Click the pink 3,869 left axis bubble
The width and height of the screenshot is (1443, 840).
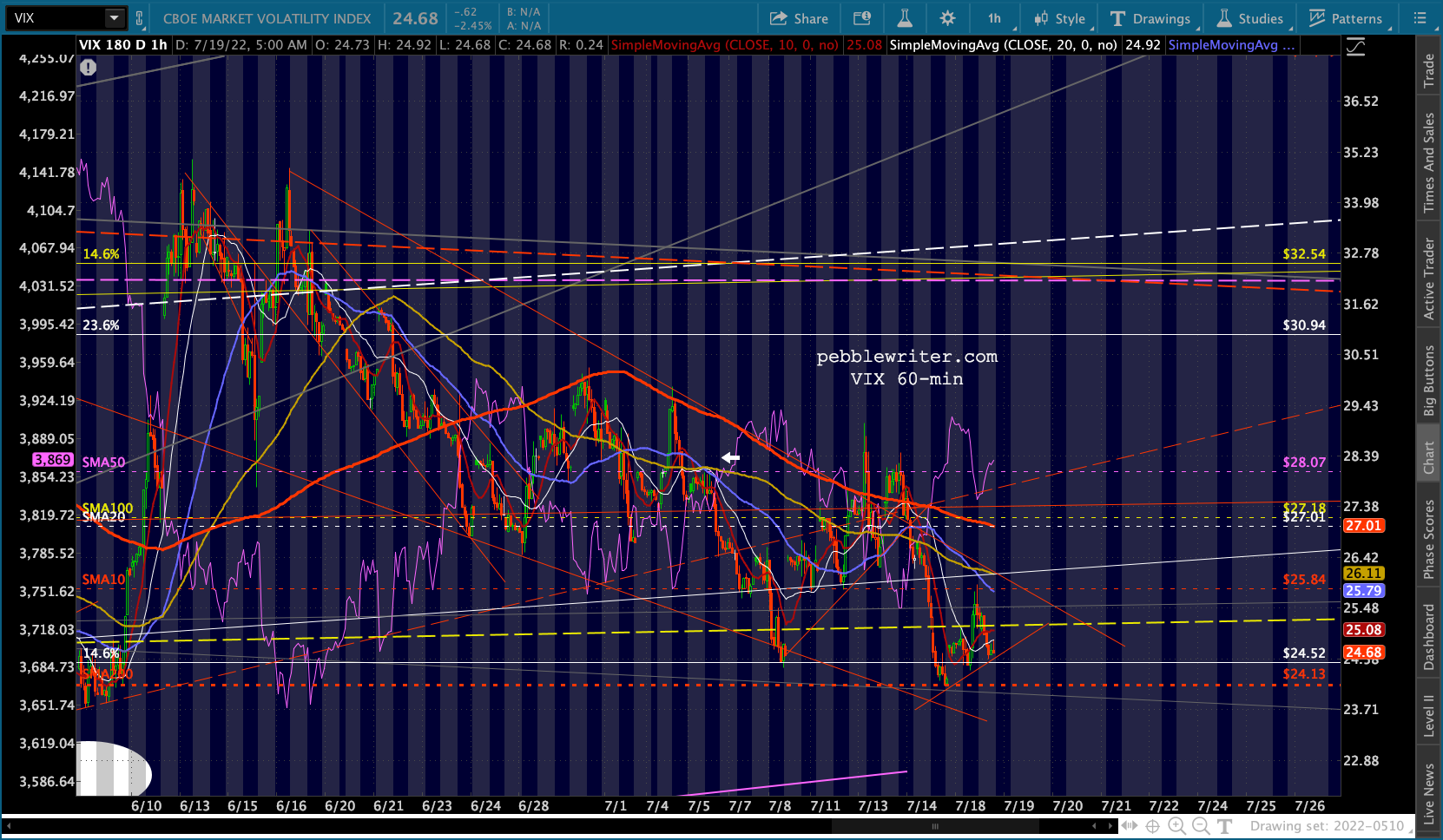pos(54,460)
